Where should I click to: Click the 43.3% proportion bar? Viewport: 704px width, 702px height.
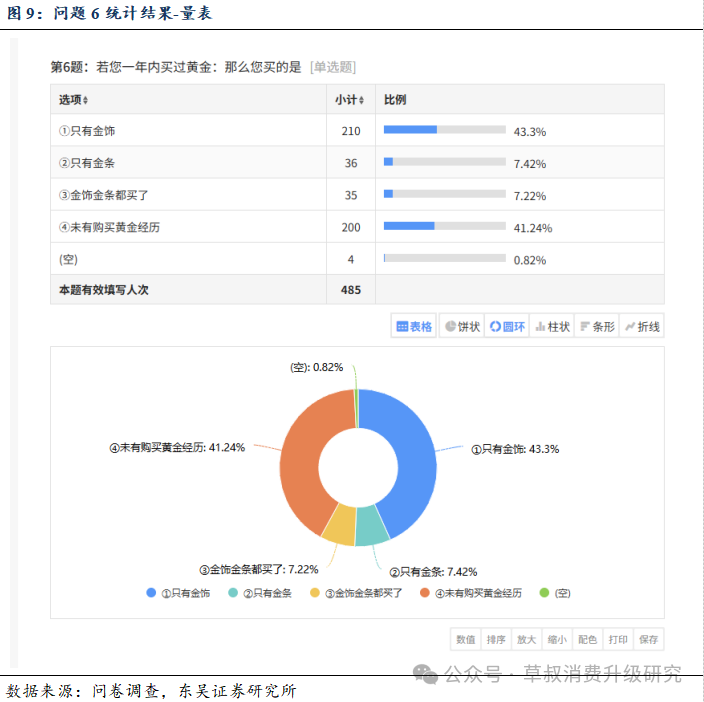coord(444,130)
